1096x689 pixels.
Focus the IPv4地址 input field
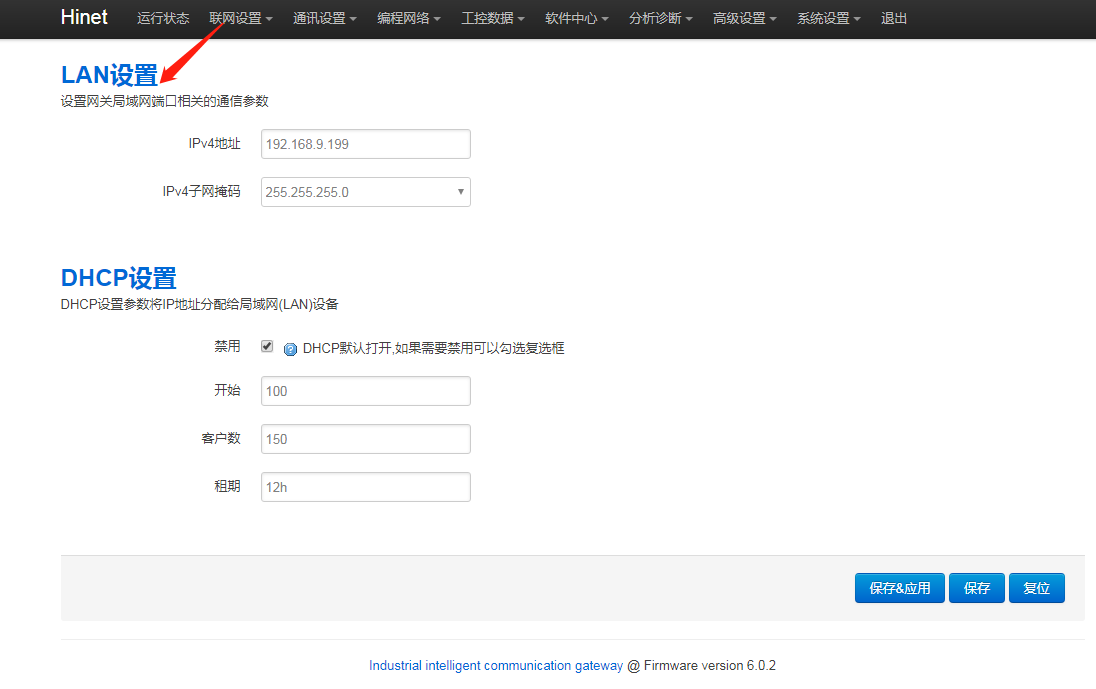[x=365, y=144]
